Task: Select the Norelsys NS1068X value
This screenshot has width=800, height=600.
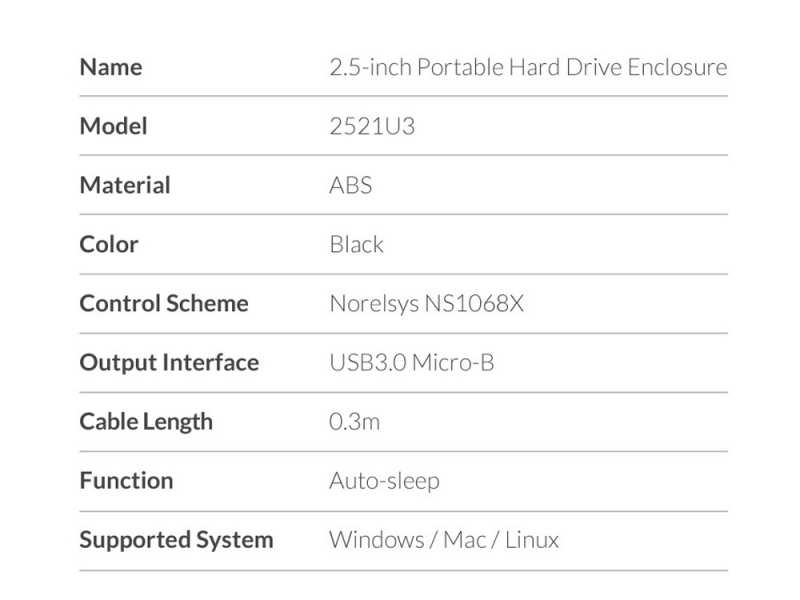Action: [427, 304]
